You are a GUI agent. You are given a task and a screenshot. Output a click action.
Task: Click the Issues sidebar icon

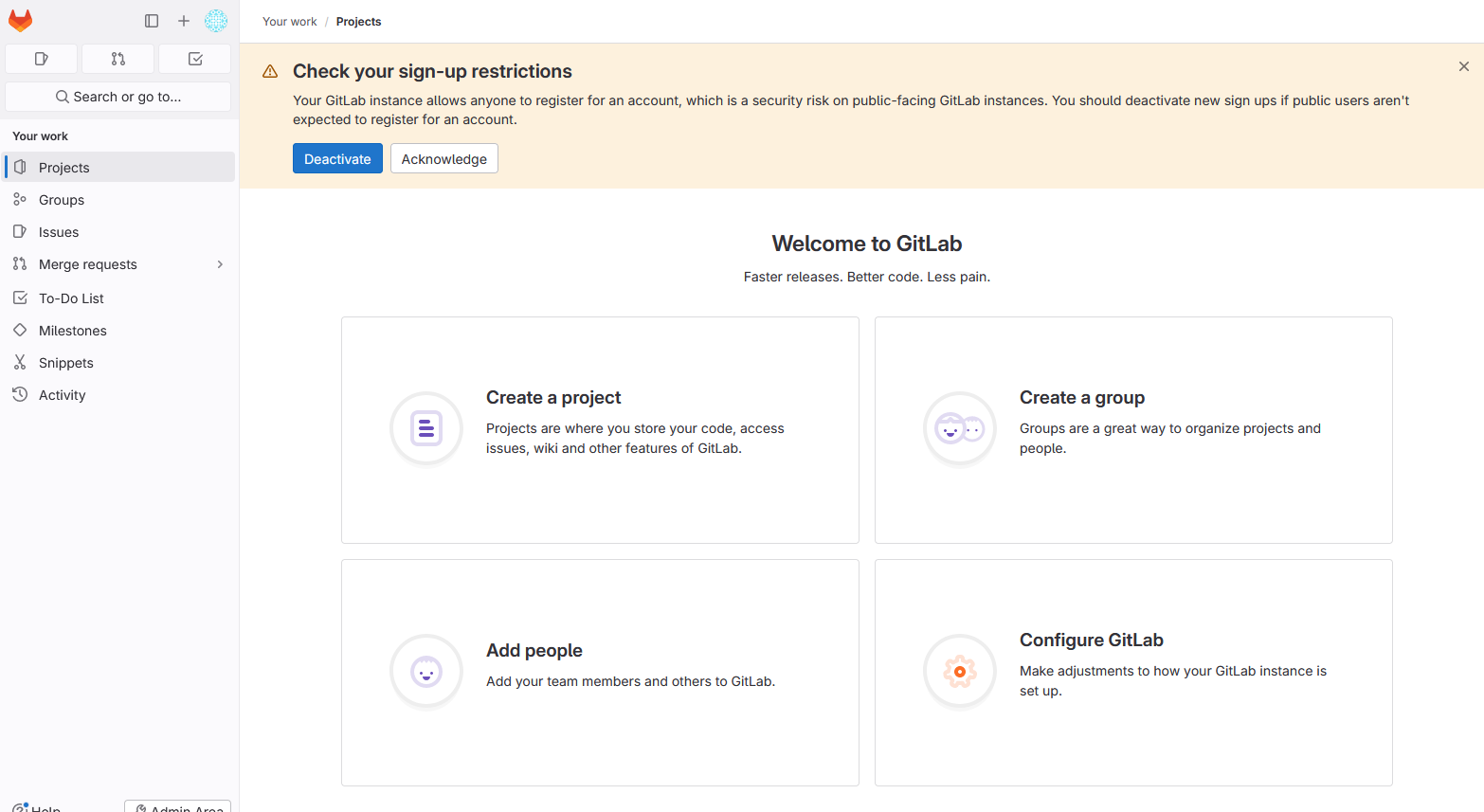click(20, 231)
